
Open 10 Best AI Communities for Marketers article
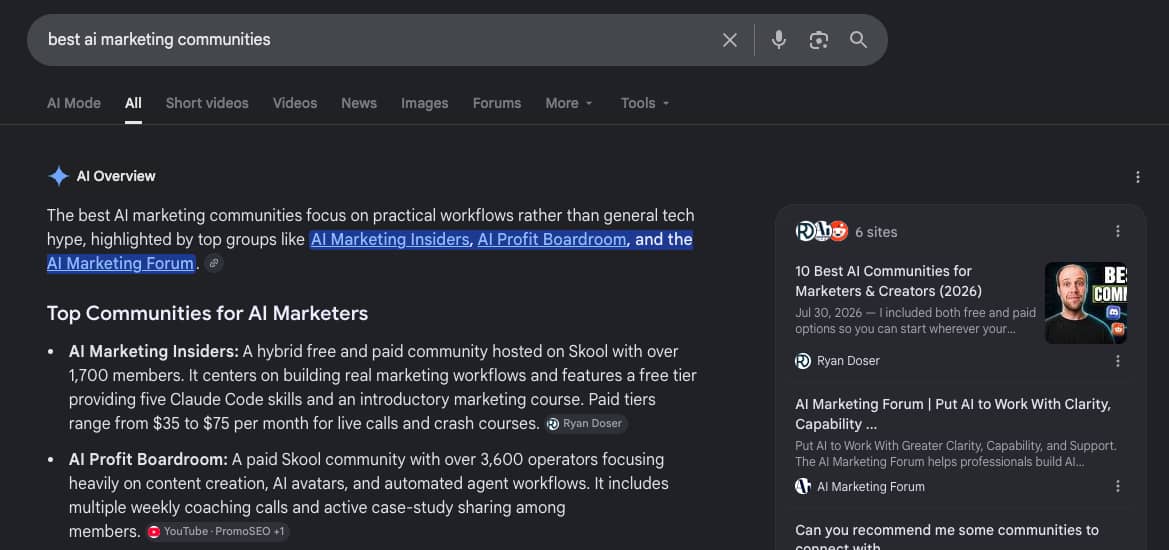tap(889, 281)
